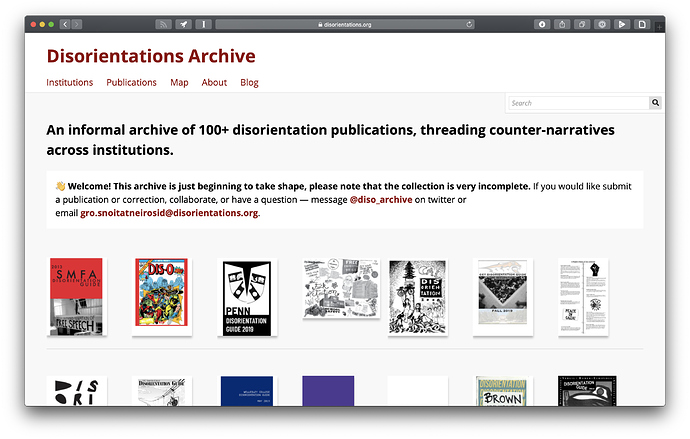The width and height of the screenshot is (690, 439).
Task: Open the dark blue cover thumbnail
Action: pyautogui.click(x=247, y=391)
